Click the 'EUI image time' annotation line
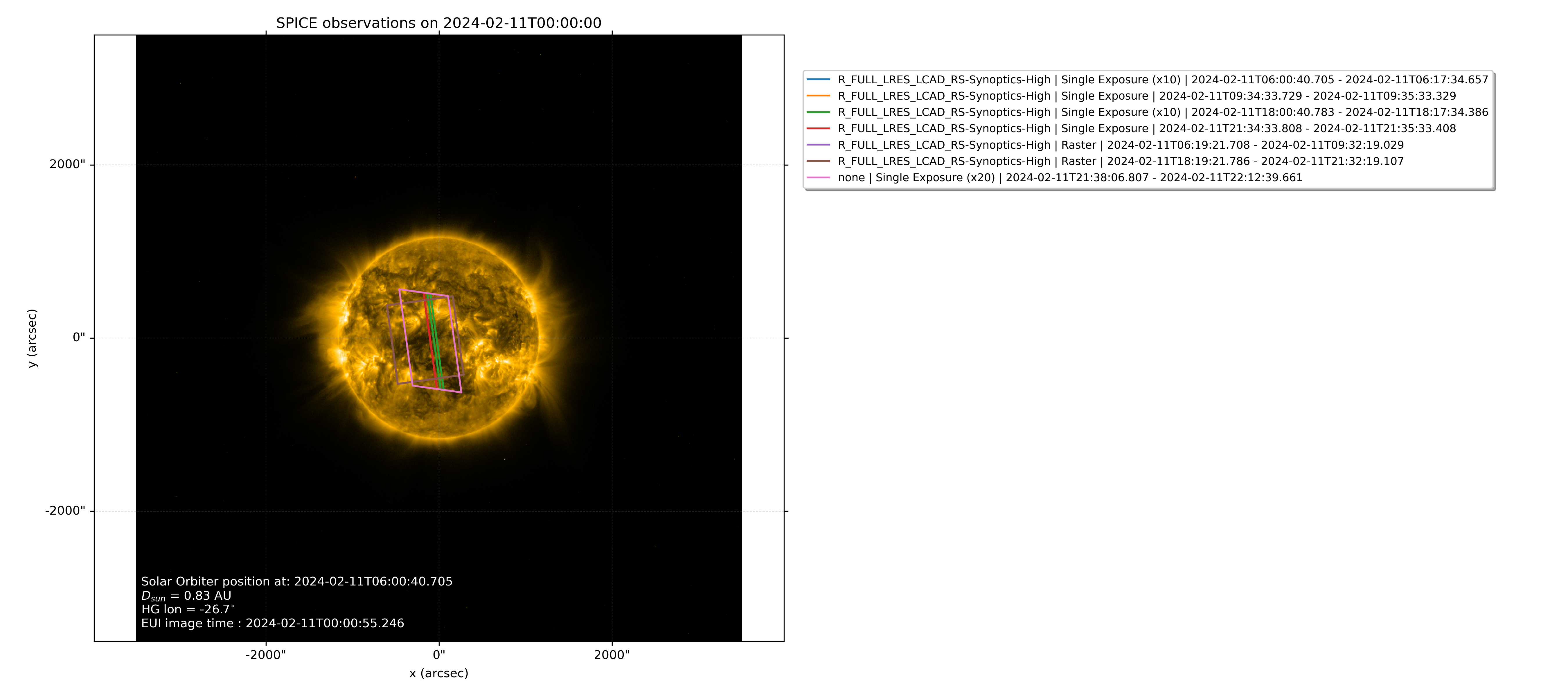This screenshot has height=697, width=1568. click(272, 623)
